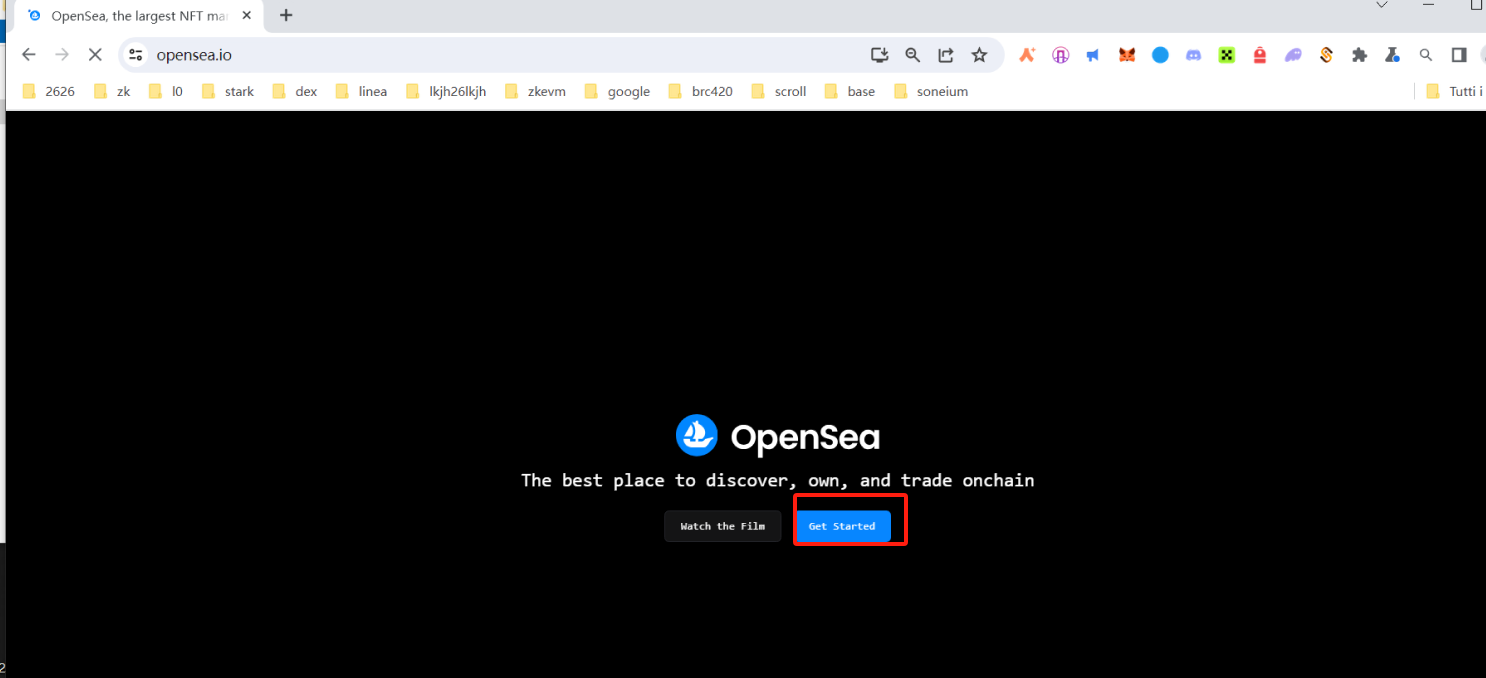Click the OpenSea ship logo
1486x678 pixels.
(697, 436)
